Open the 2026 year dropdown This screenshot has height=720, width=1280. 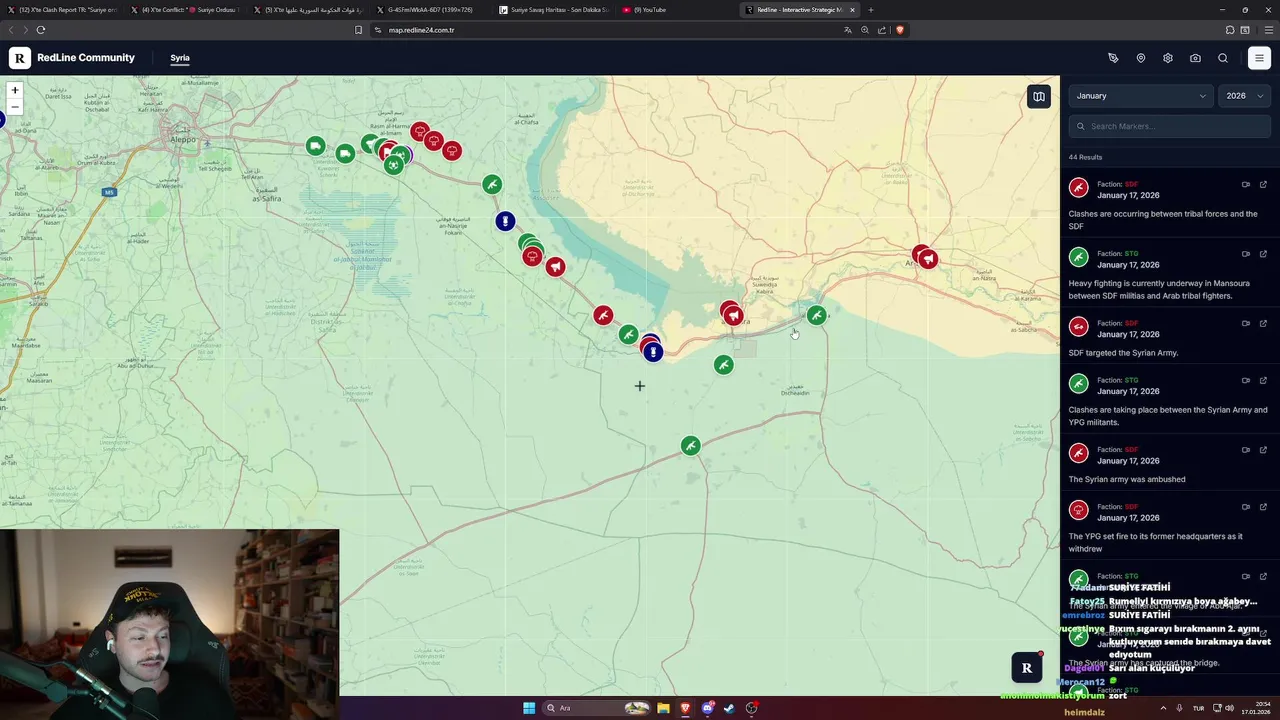point(1245,96)
